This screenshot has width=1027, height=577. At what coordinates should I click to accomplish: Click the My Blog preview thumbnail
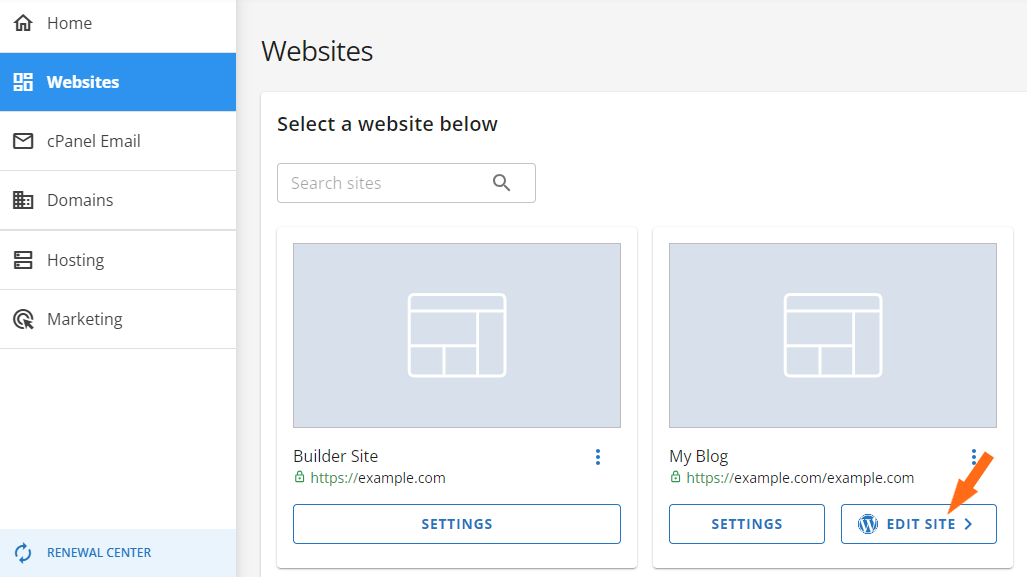tap(832, 334)
